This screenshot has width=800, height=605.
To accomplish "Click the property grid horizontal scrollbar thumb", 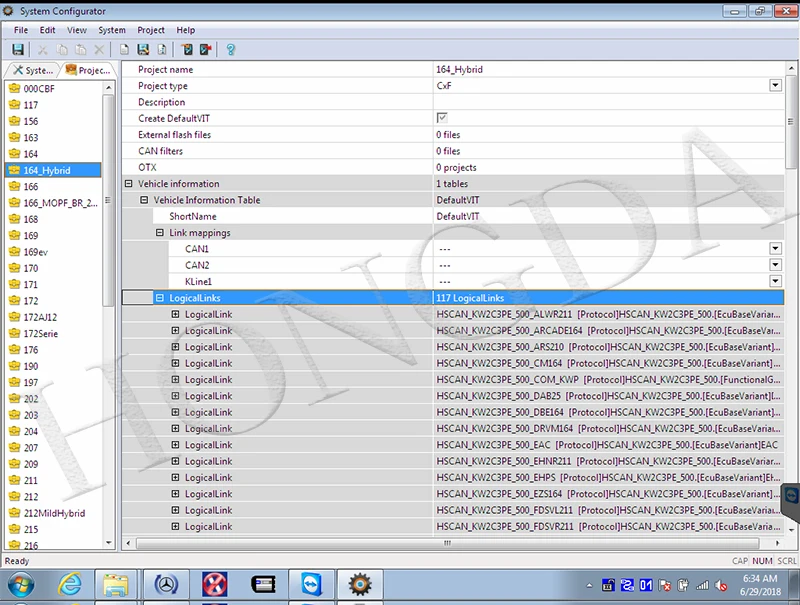I will point(447,543).
